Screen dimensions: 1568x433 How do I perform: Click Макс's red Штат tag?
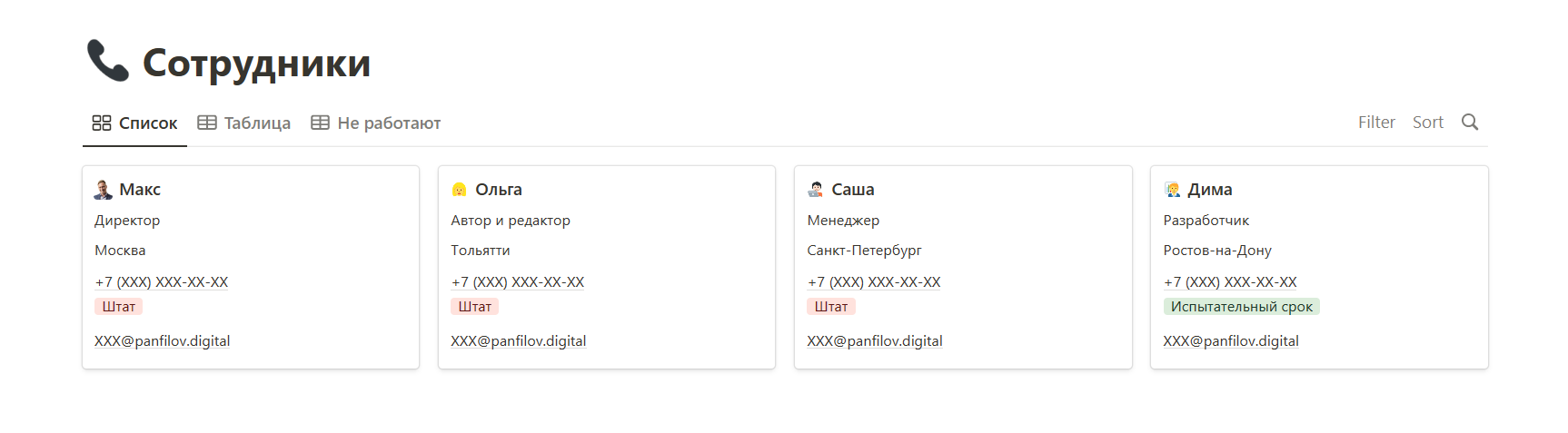tap(119, 307)
